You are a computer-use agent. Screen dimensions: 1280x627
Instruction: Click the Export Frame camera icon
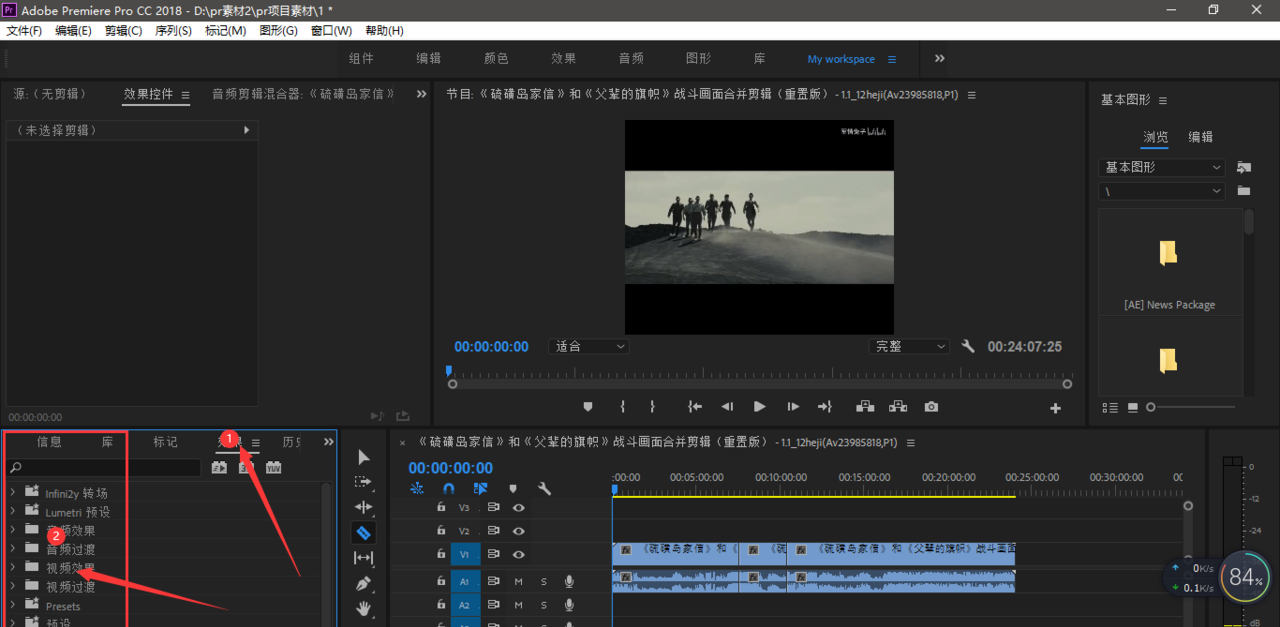931,407
